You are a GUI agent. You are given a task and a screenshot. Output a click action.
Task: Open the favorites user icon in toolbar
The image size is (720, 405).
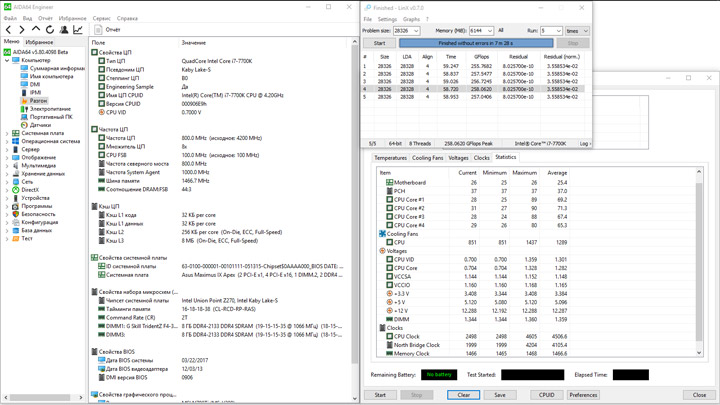coord(64,30)
